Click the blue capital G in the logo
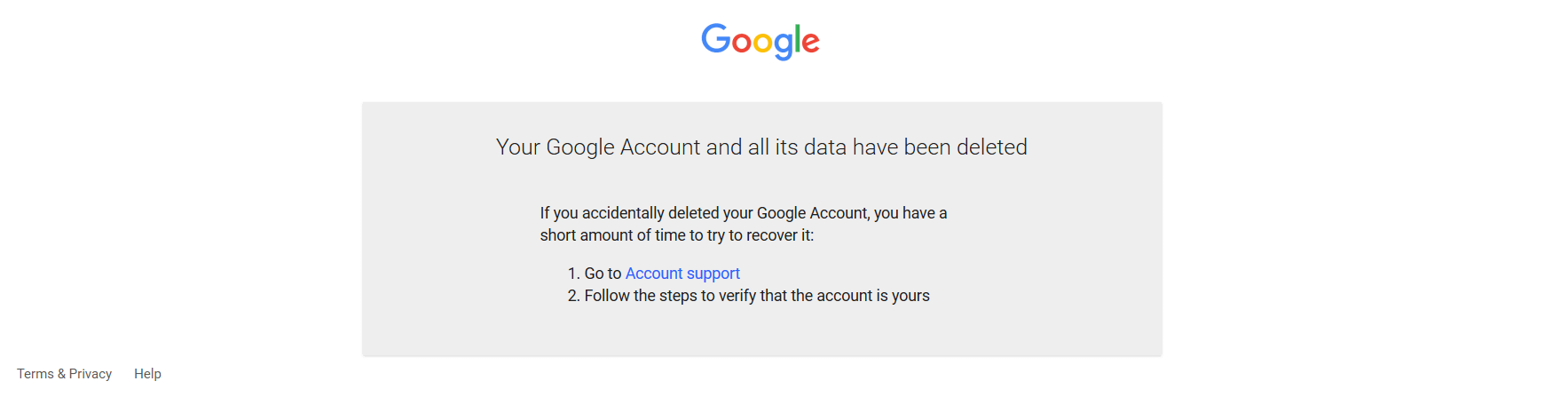The height and width of the screenshot is (405, 1568). 716,39
